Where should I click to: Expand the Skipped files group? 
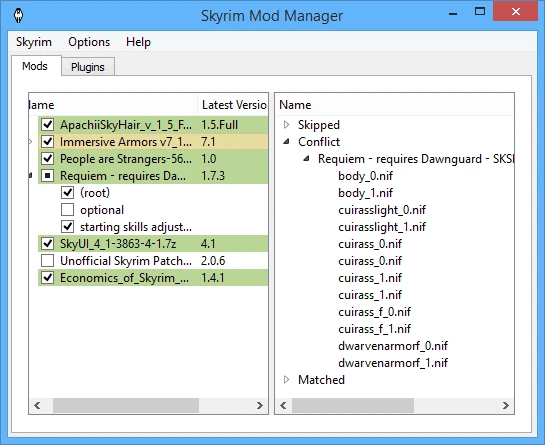(x=286, y=124)
